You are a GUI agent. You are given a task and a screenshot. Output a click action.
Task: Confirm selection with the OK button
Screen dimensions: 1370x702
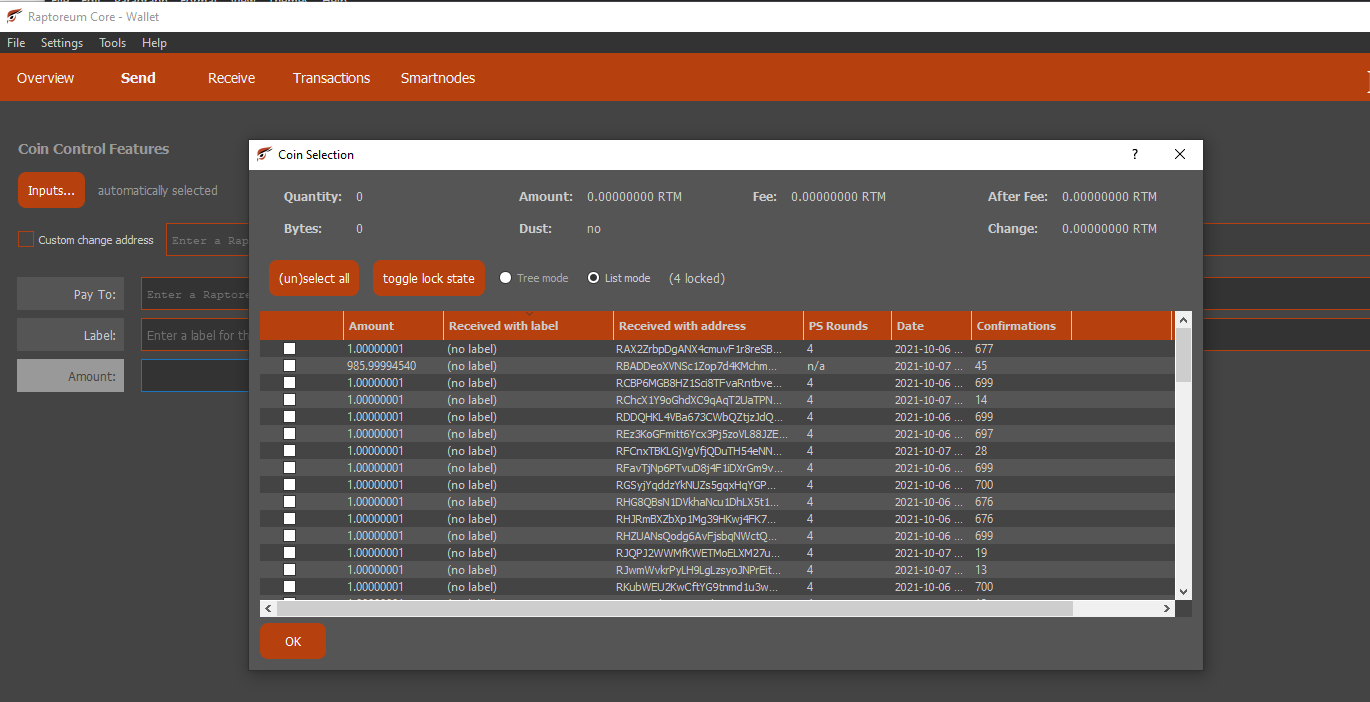pos(293,642)
